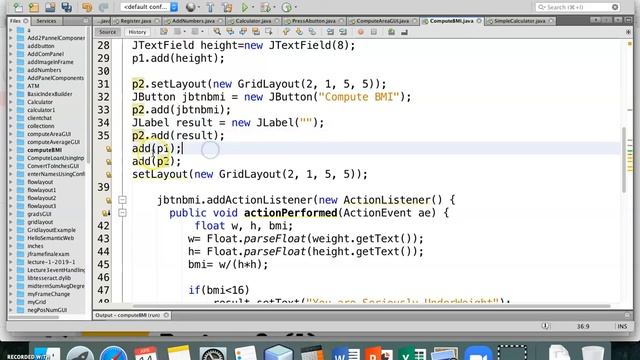Click the New File toolbar icon
Viewport: 640px width, 360px height.
[18, 7]
